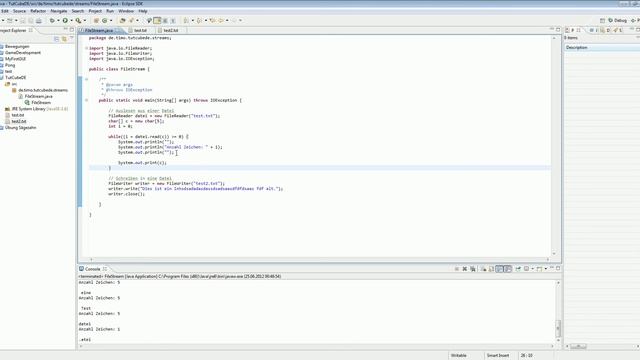Click the Open Perspective icon beside Debug
Viewport: 640px width, 360px height.
[x=602, y=20]
